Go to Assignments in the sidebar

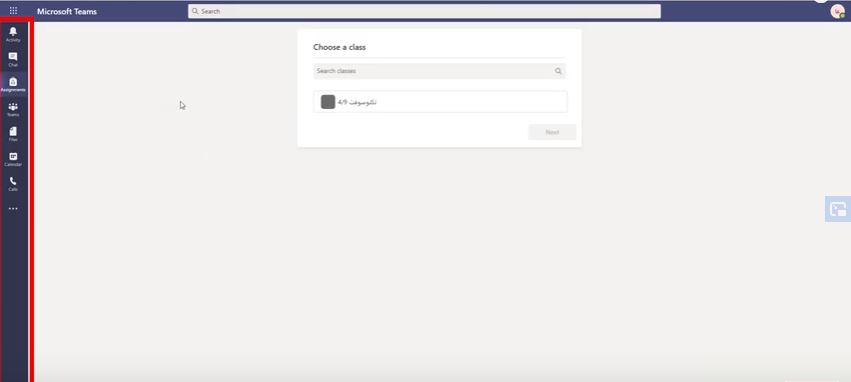(x=13, y=84)
